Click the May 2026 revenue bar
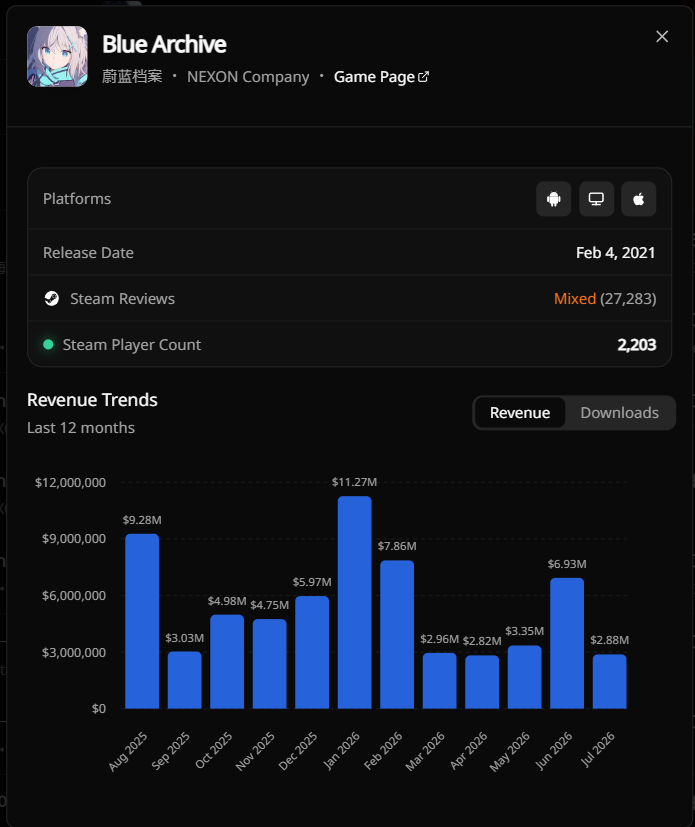The width and height of the screenshot is (695, 827). point(525,677)
